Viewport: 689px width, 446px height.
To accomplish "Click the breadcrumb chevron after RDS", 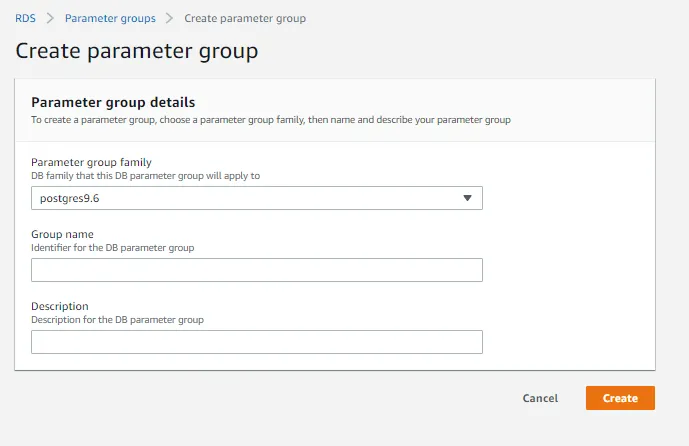I will [x=50, y=18].
